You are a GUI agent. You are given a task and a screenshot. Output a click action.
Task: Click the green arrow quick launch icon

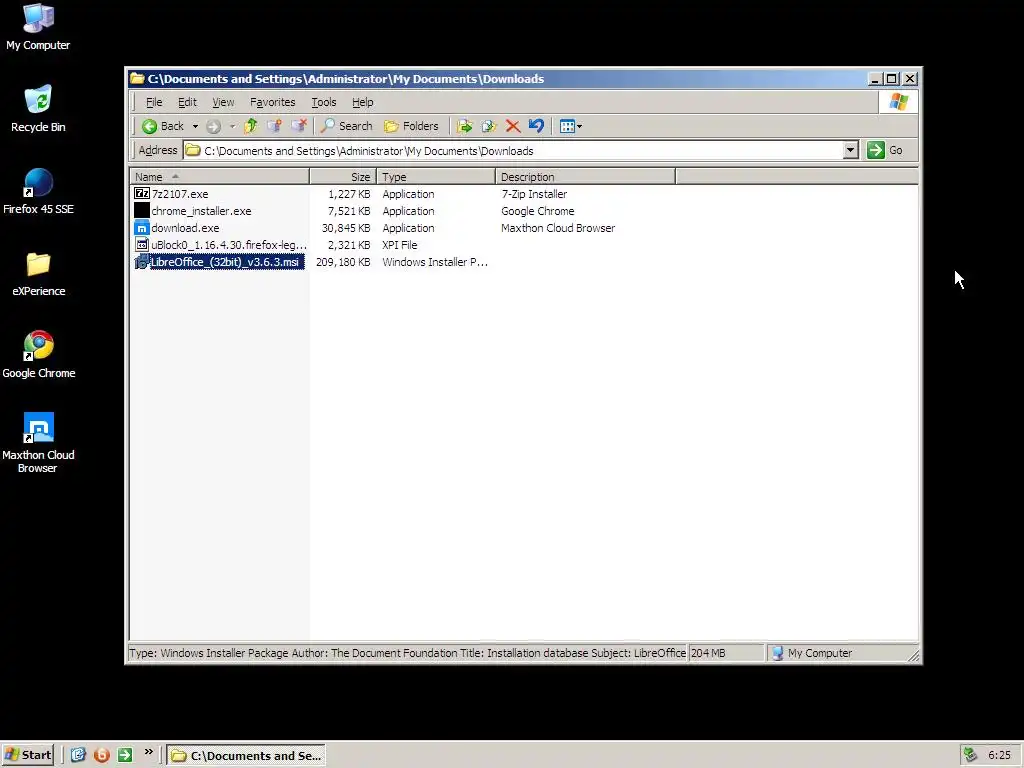(x=125, y=755)
